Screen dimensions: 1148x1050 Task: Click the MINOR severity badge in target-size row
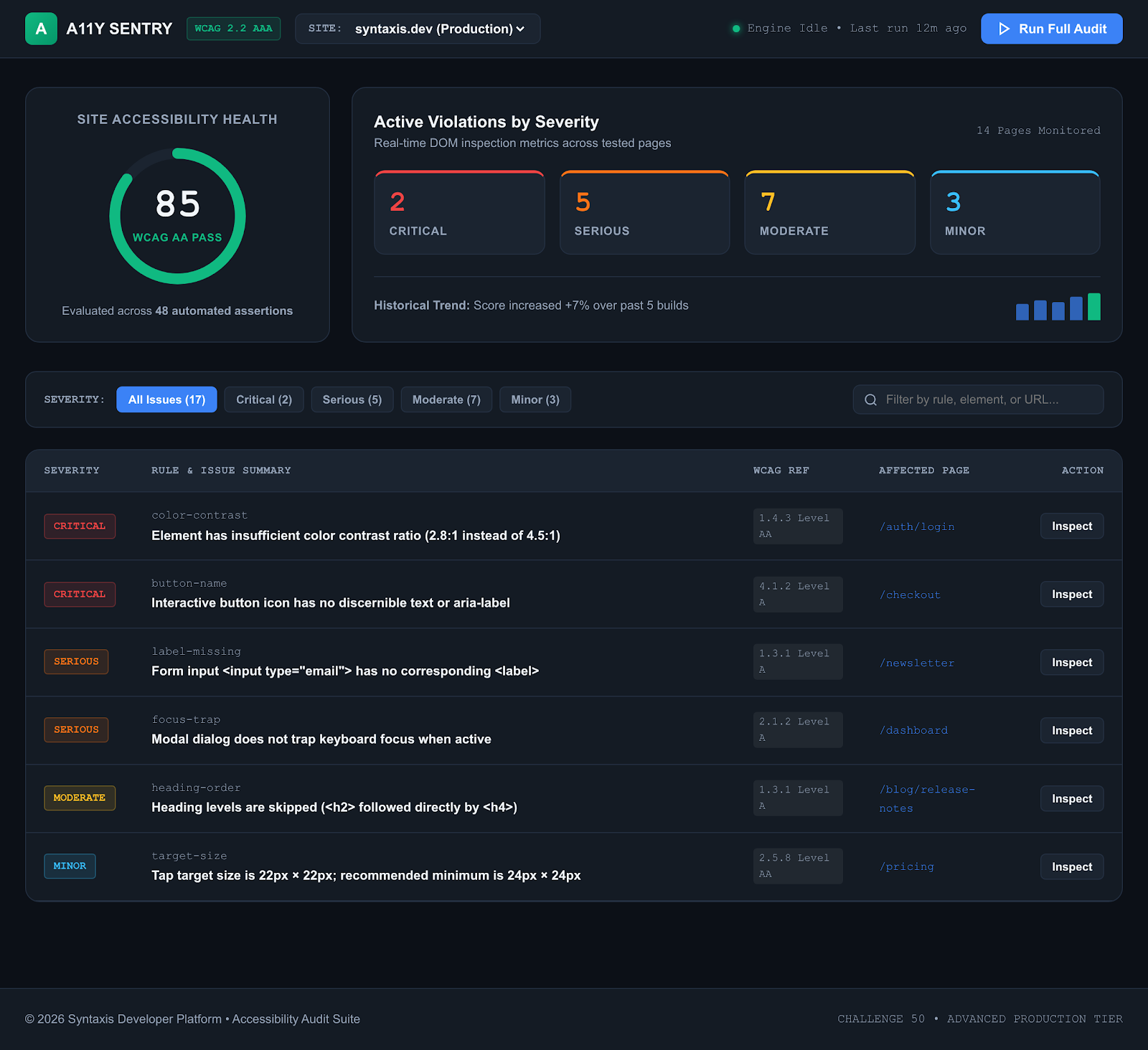70,866
